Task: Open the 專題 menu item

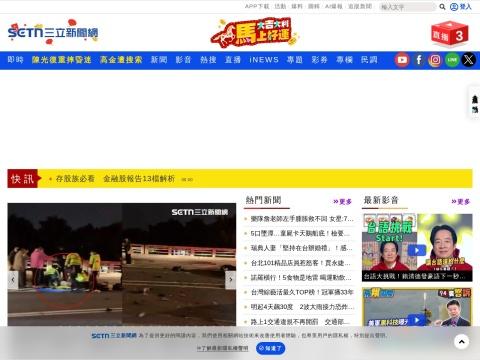Action: tap(295, 60)
